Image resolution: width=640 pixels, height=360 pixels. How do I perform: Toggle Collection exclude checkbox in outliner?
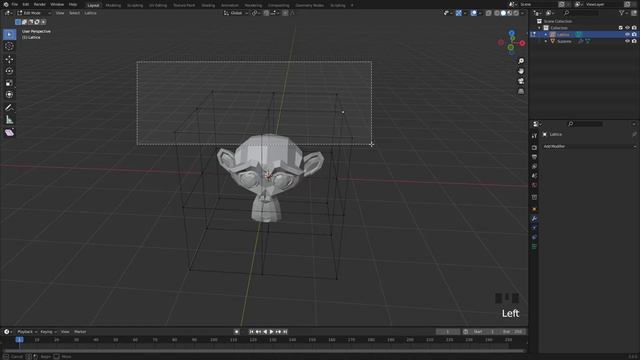(621, 28)
